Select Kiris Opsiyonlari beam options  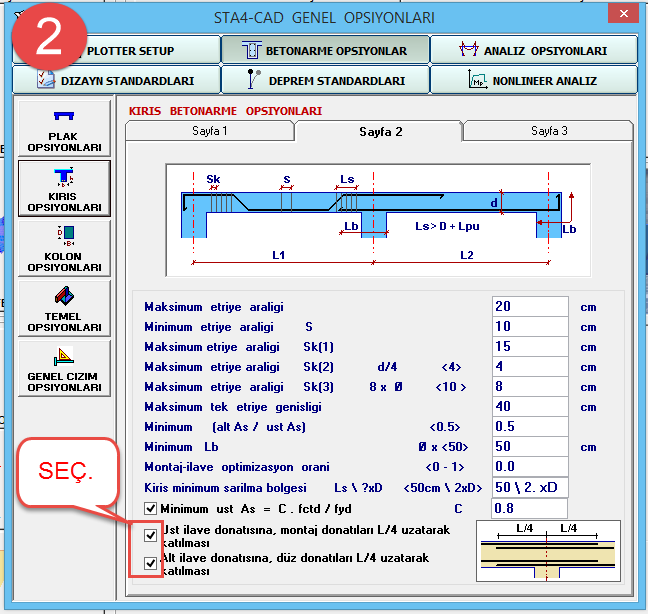click(64, 189)
